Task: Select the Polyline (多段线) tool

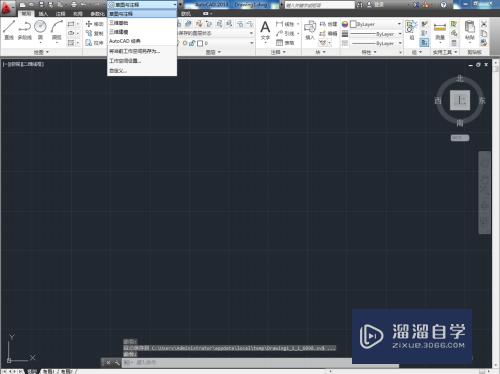Action: pyautogui.click(x=25, y=29)
